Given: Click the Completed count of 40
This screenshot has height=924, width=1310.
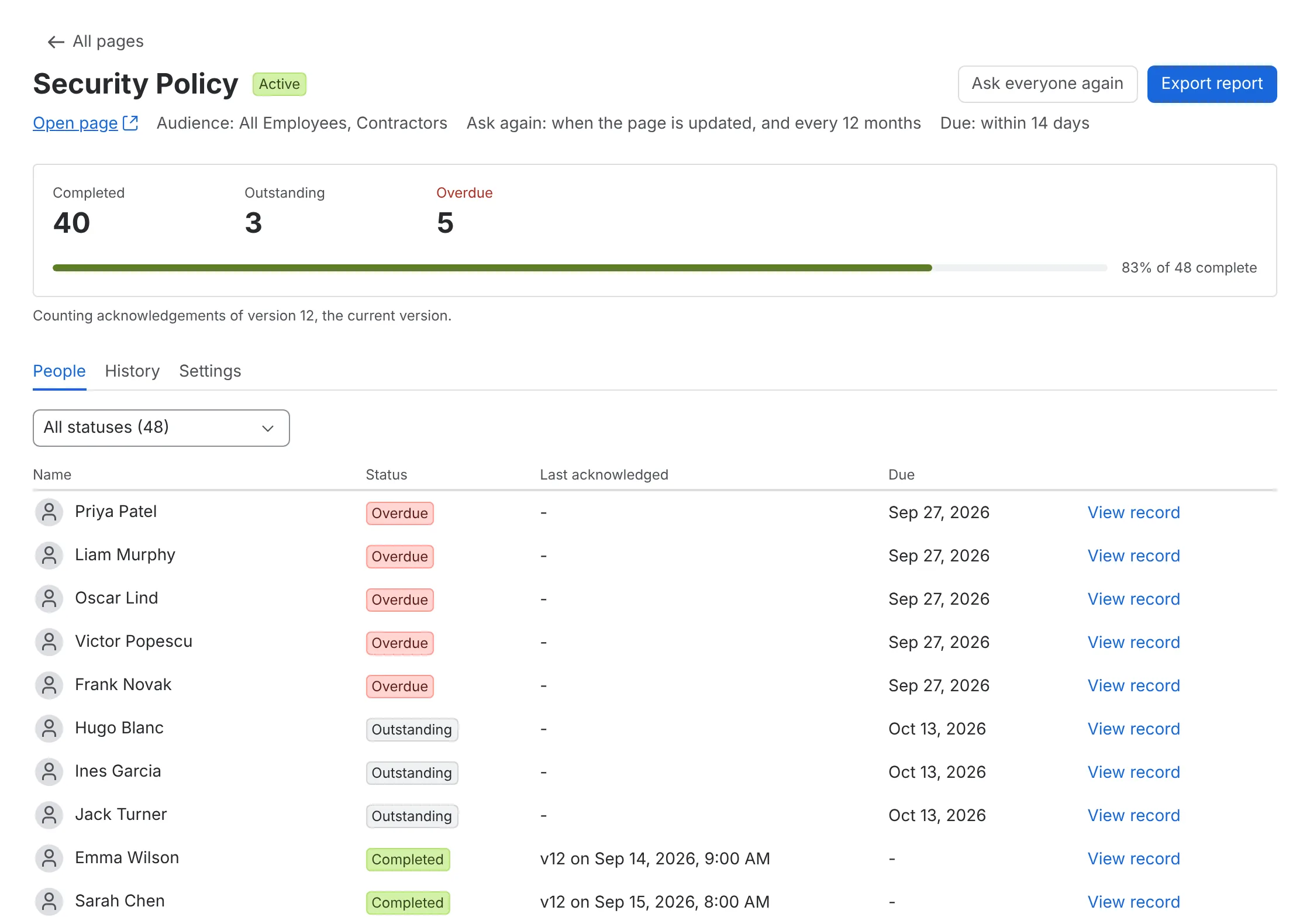Looking at the screenshot, I should (71, 223).
